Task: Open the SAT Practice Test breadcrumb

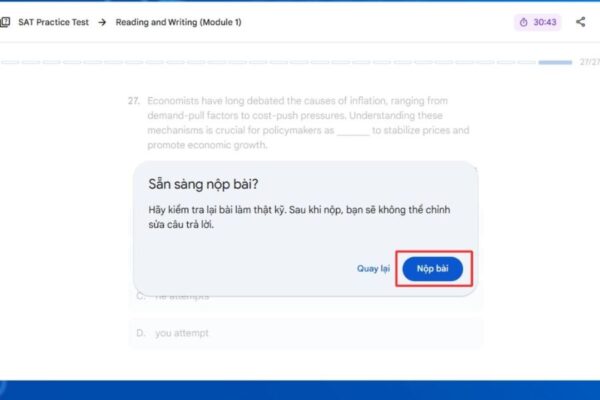Action: (x=53, y=22)
